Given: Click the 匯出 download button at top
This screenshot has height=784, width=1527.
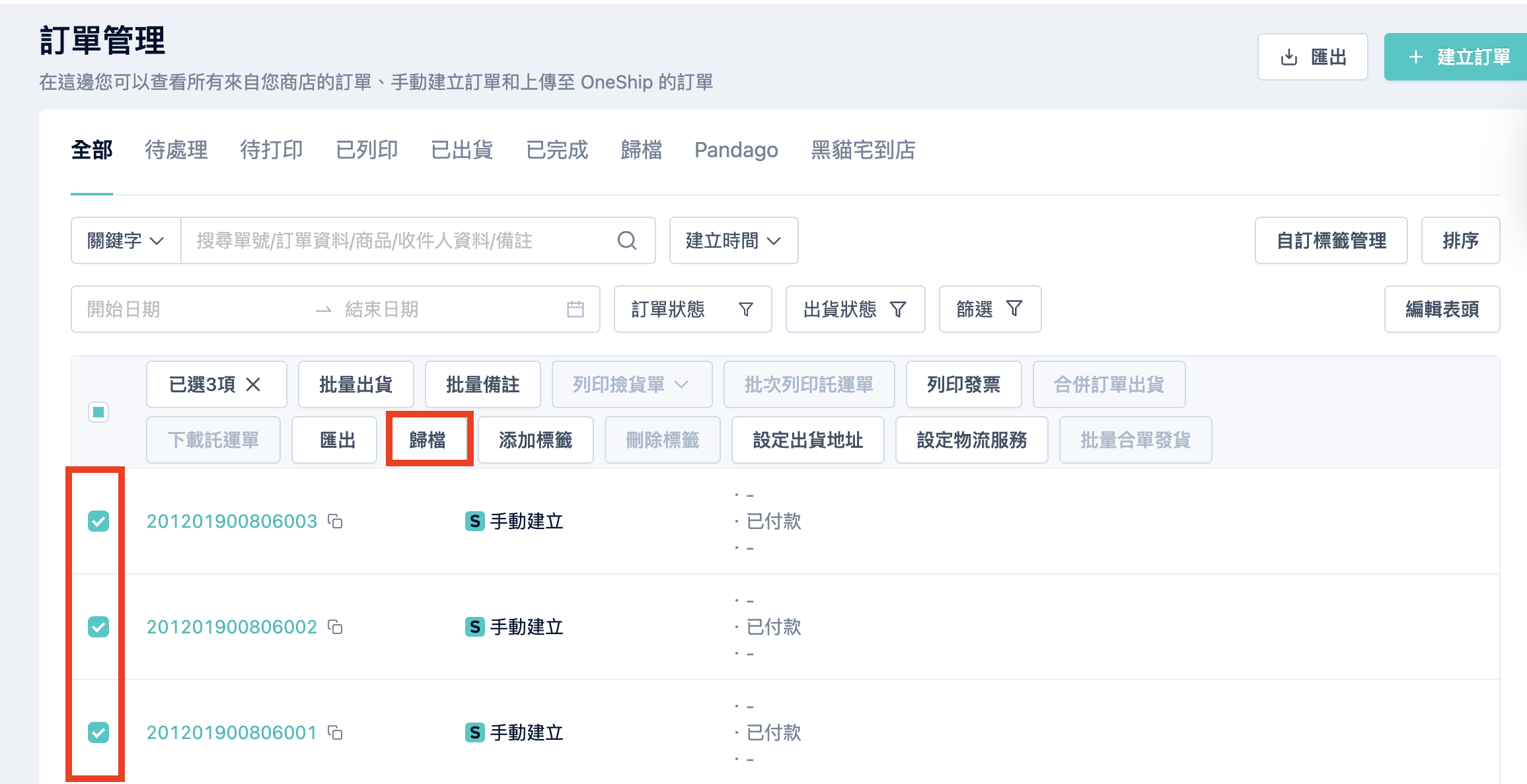Looking at the screenshot, I should (1312, 57).
